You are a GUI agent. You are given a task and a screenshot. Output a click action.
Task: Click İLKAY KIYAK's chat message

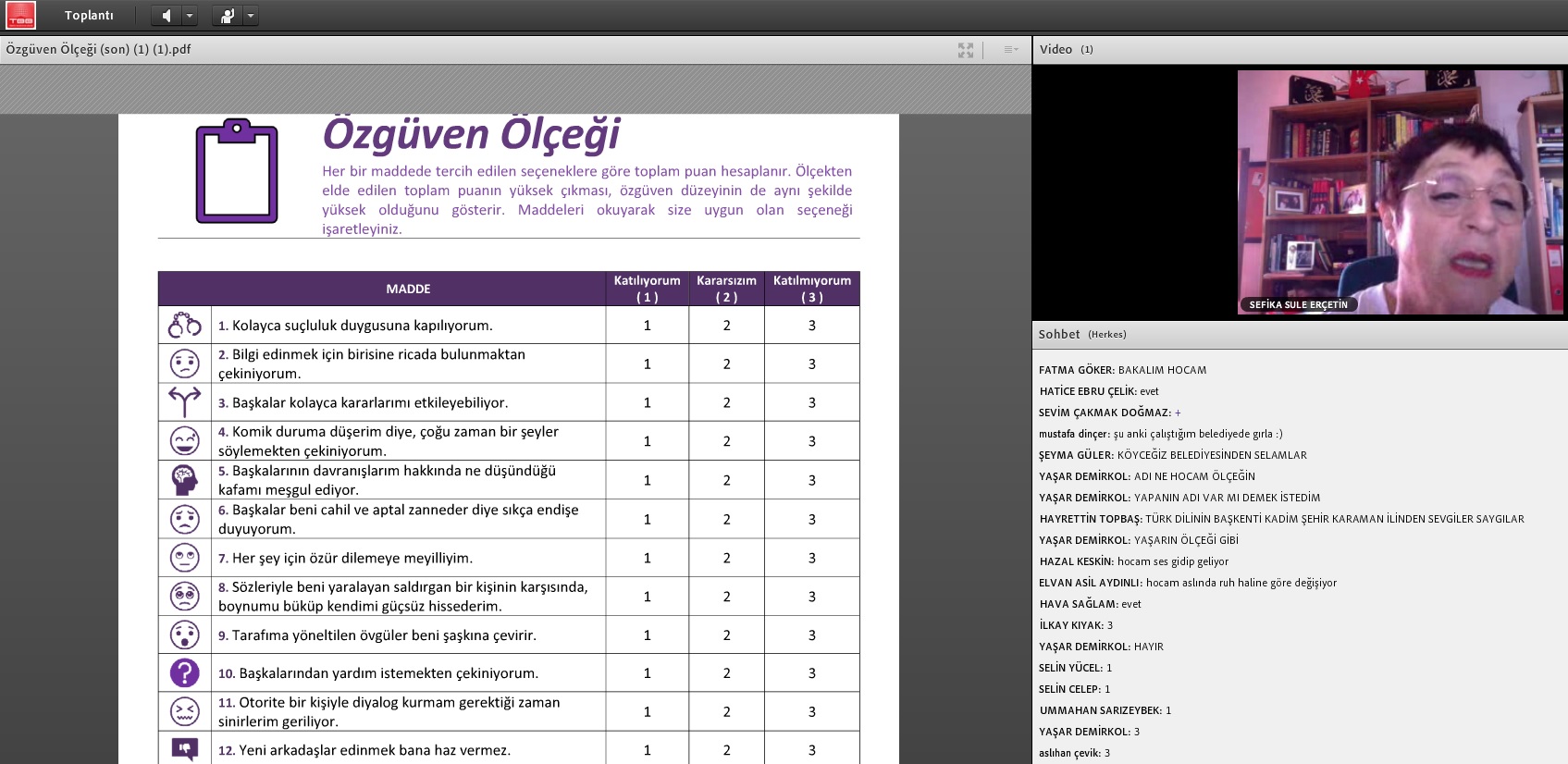[x=1075, y=625]
